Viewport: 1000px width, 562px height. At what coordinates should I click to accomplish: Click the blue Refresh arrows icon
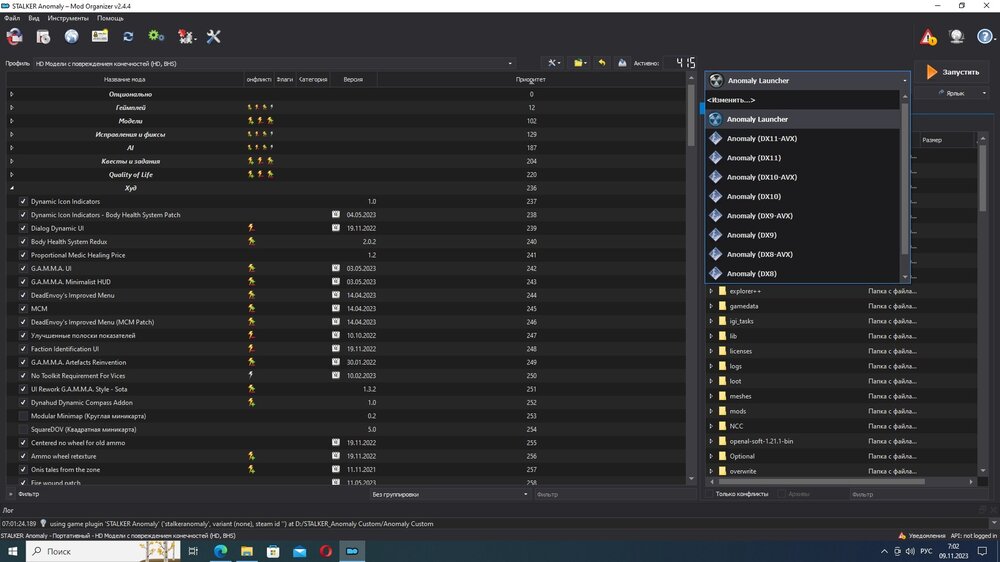click(x=128, y=36)
